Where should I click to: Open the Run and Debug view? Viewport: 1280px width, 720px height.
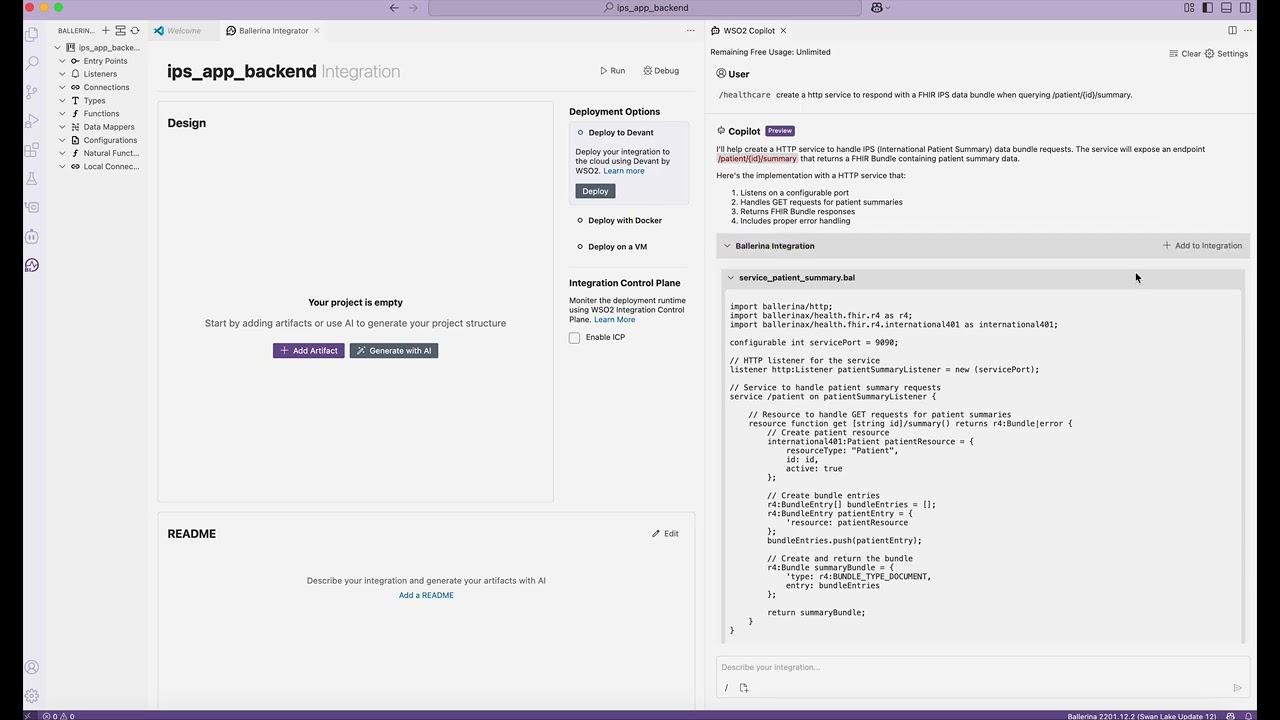pos(32,120)
